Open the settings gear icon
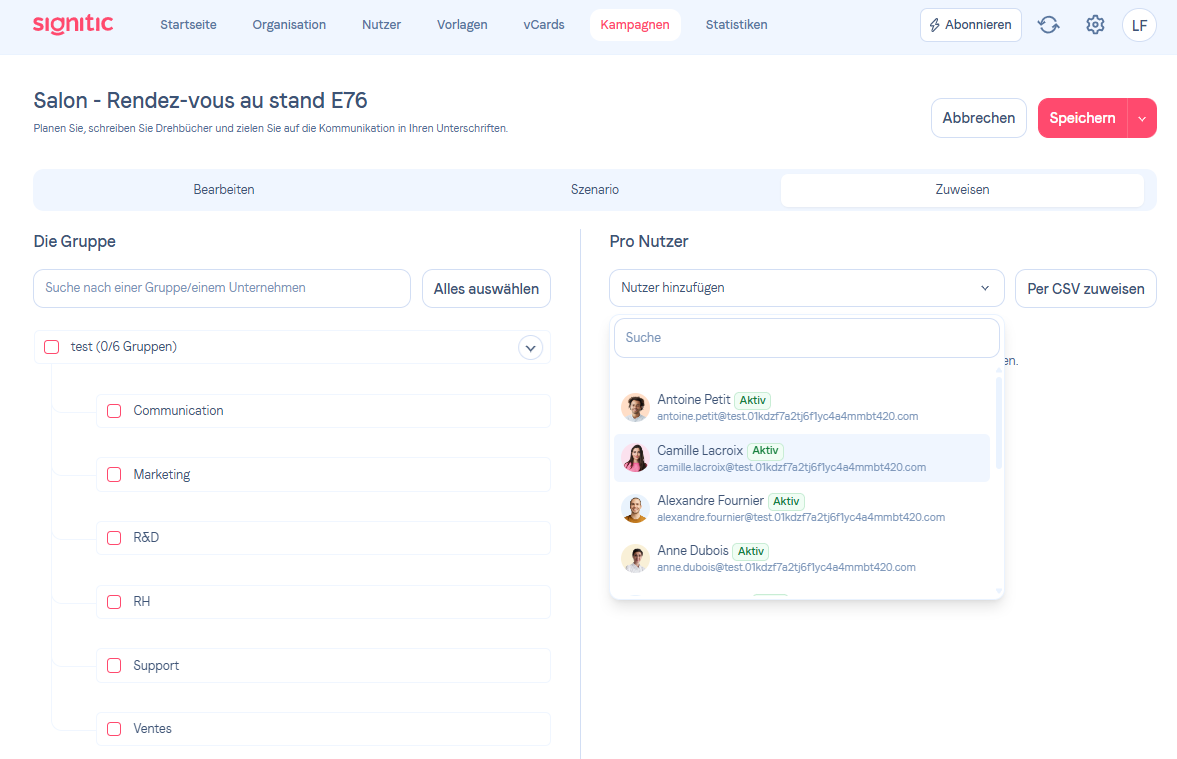 point(1095,25)
